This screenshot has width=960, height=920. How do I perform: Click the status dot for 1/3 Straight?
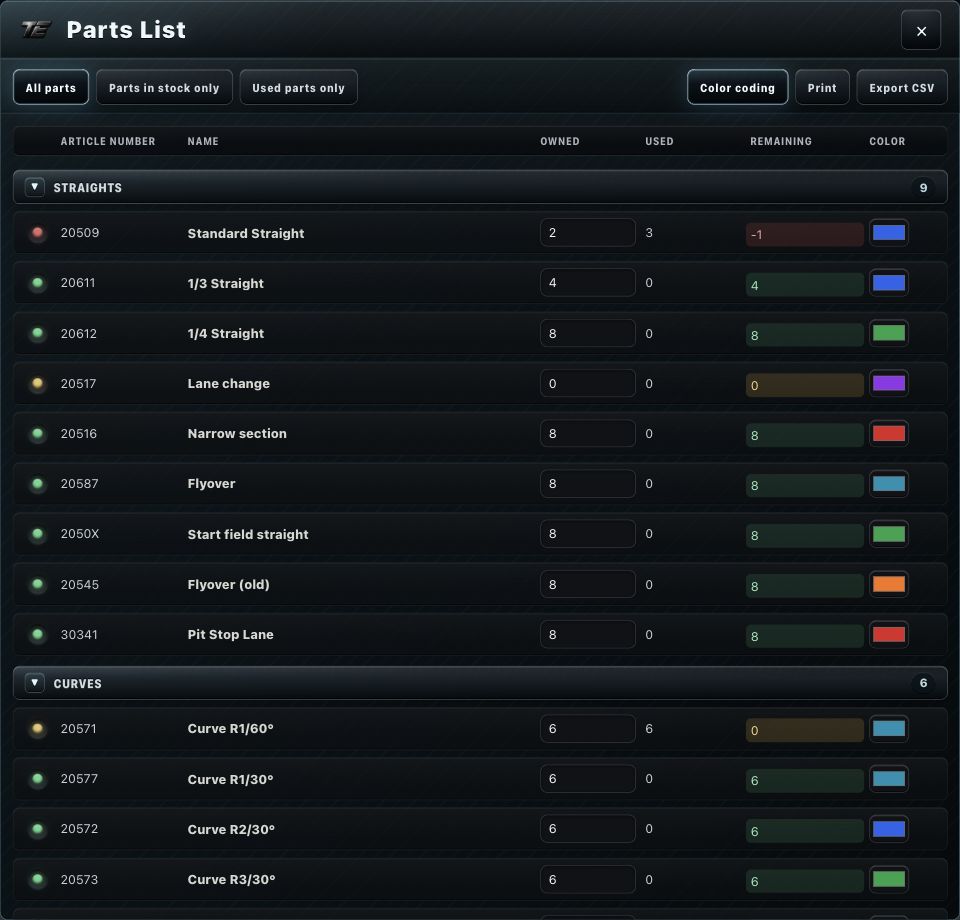click(37, 283)
